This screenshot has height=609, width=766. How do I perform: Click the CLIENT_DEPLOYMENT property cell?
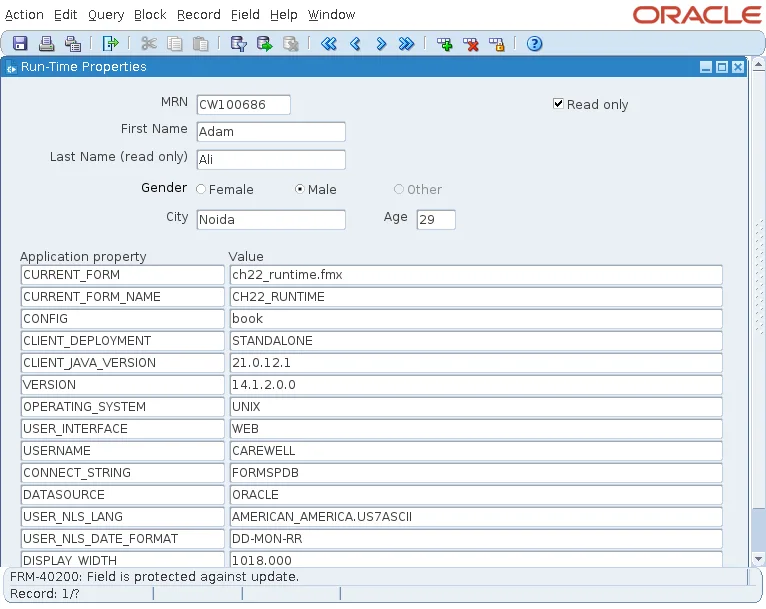tap(123, 341)
